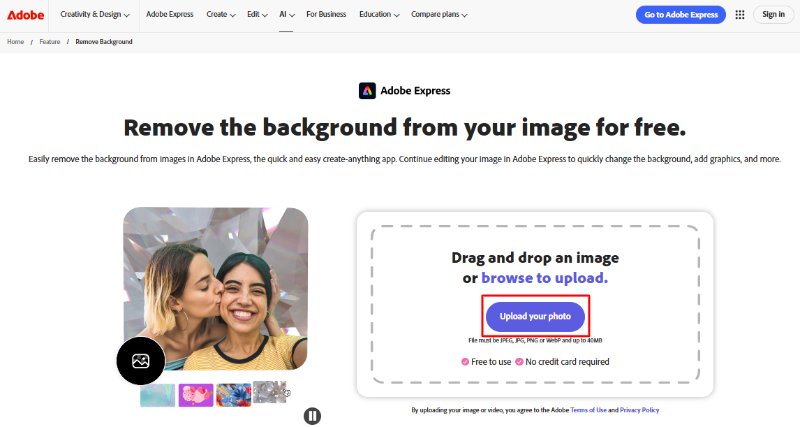
Task: Select the gray crystal background thumbnail
Action: (270, 392)
